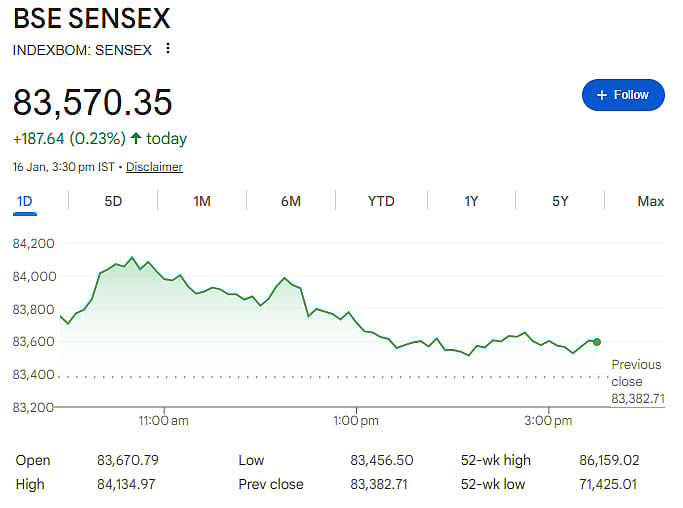The width and height of the screenshot is (683, 508).
Task: Select the 1D time range tab
Action: pos(25,201)
